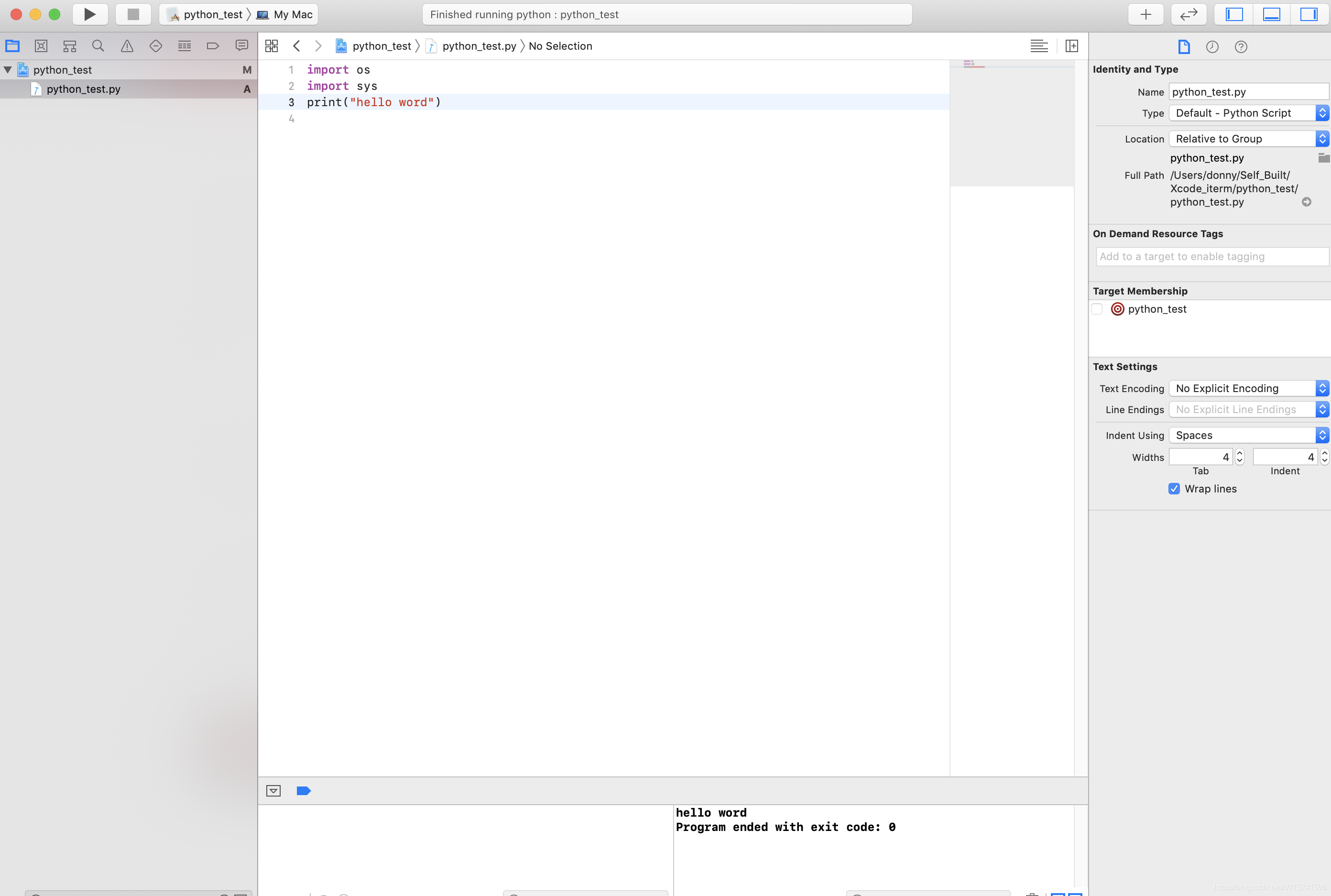
Task: Increase Tab width with the stepper
Action: point(1239,453)
